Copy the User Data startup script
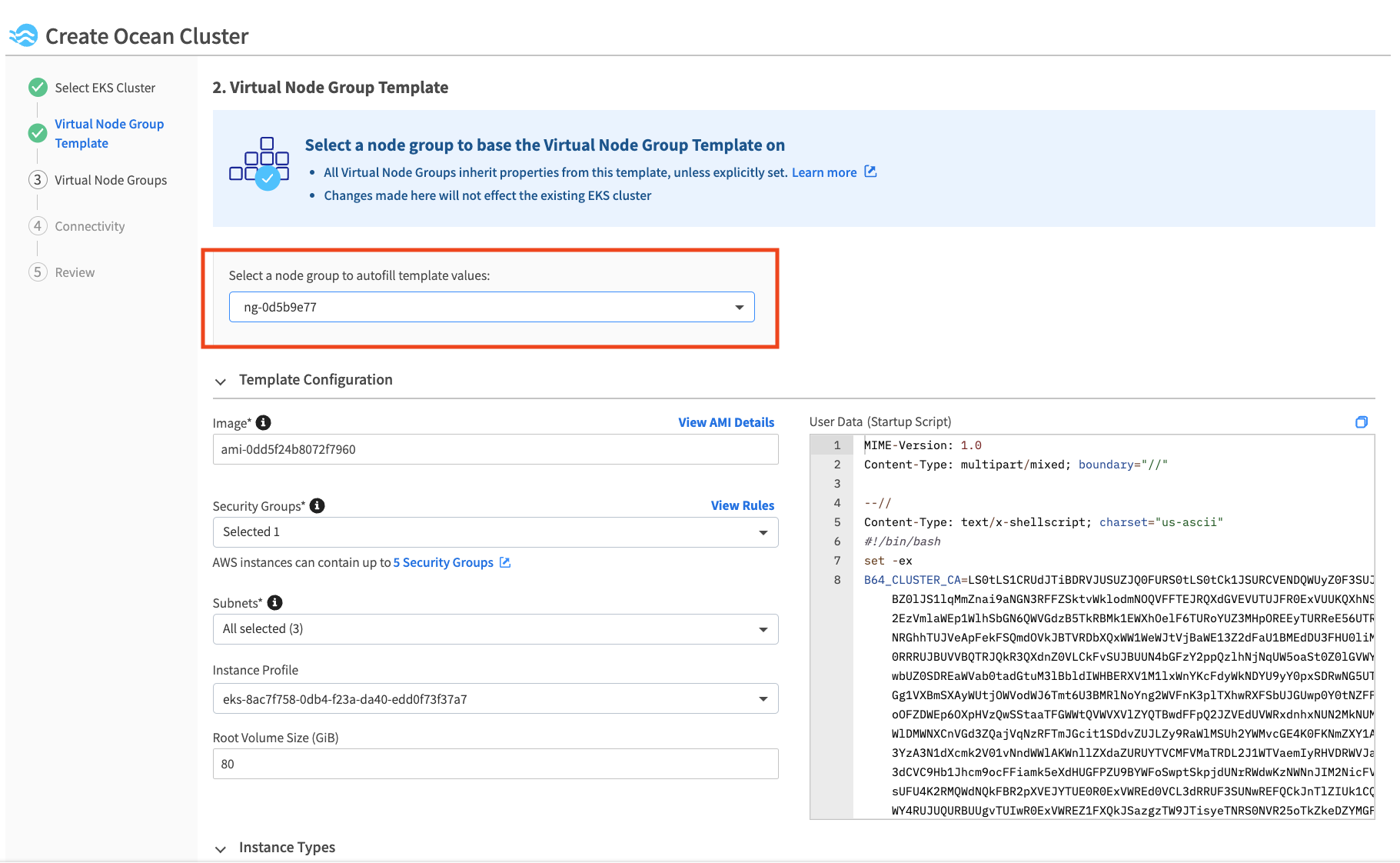 [1362, 422]
